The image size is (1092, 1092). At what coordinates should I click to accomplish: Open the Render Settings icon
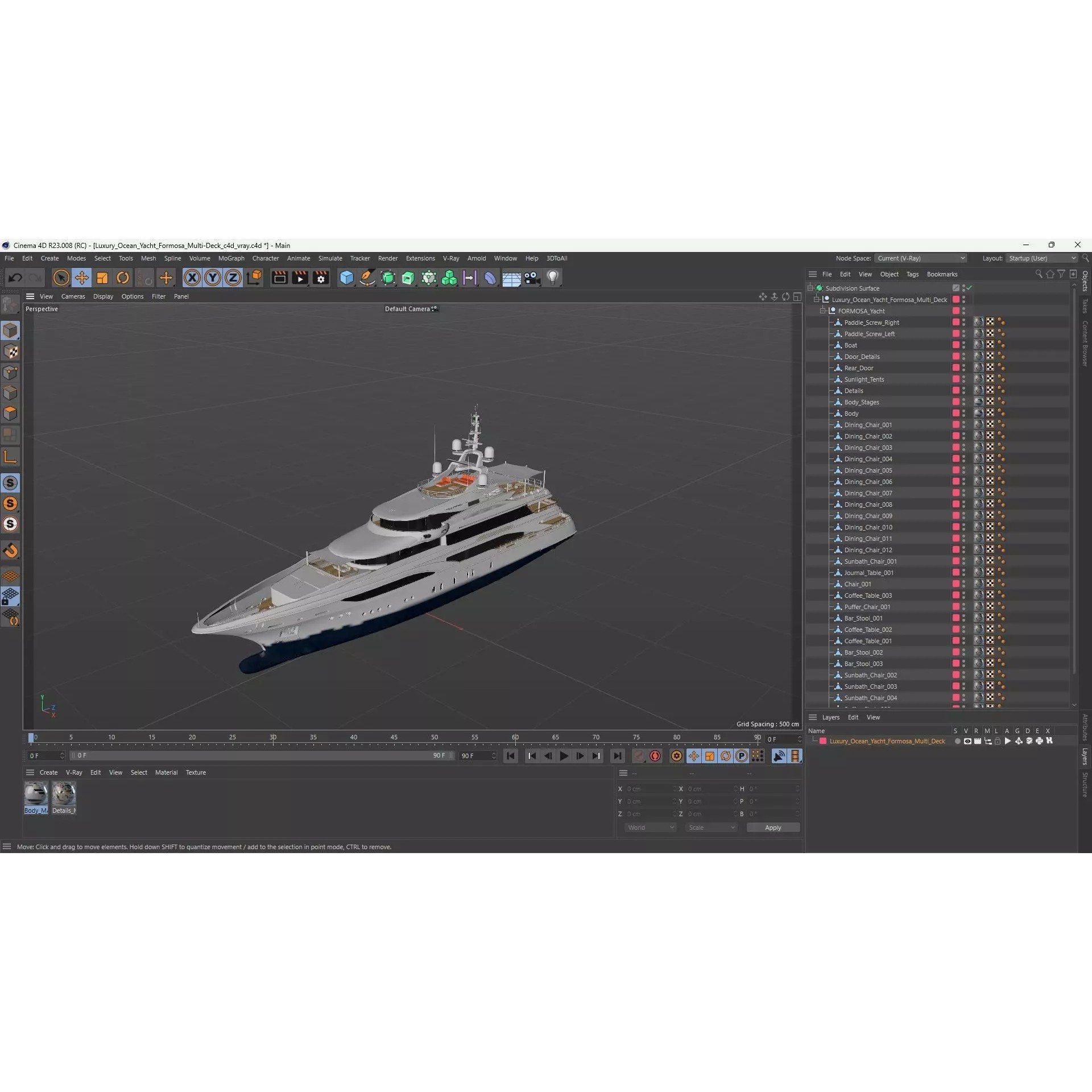pyautogui.click(x=320, y=278)
